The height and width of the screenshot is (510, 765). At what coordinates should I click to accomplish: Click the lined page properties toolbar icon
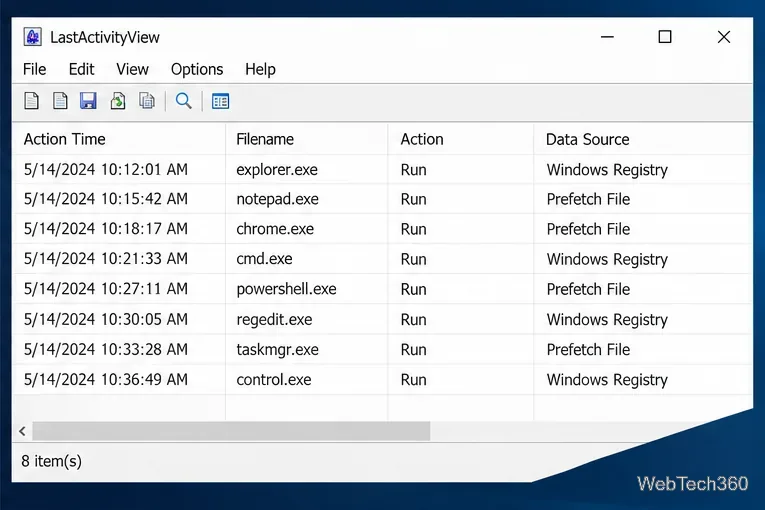60,101
